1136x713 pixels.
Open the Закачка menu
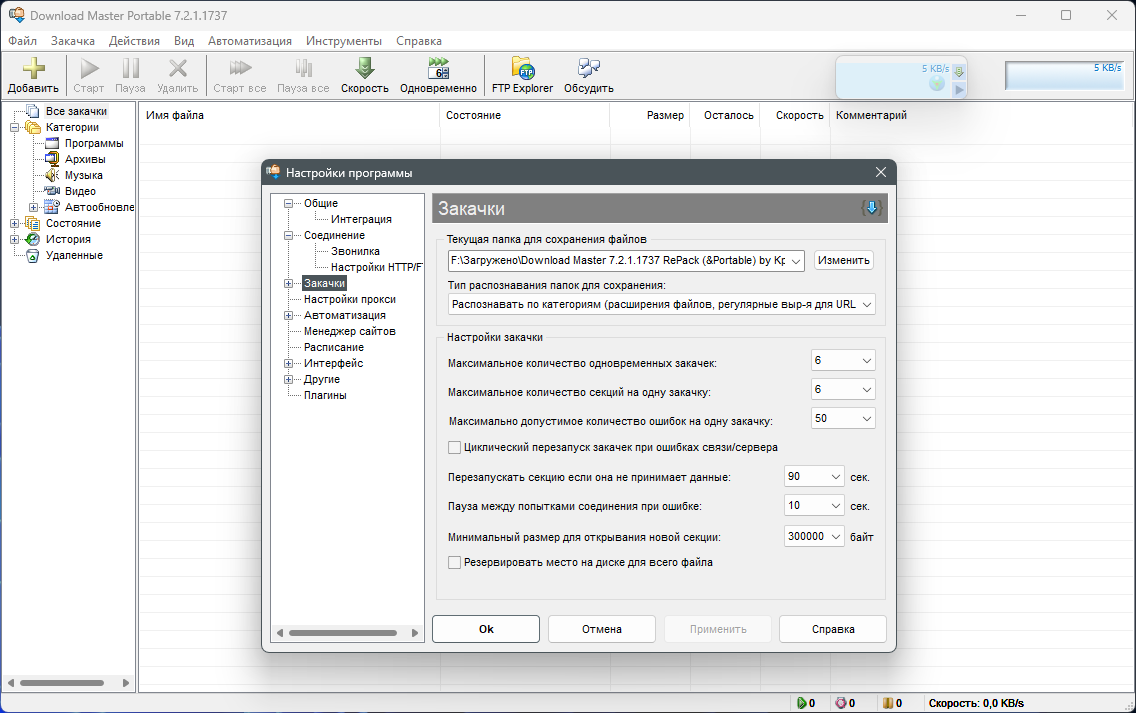coord(72,41)
